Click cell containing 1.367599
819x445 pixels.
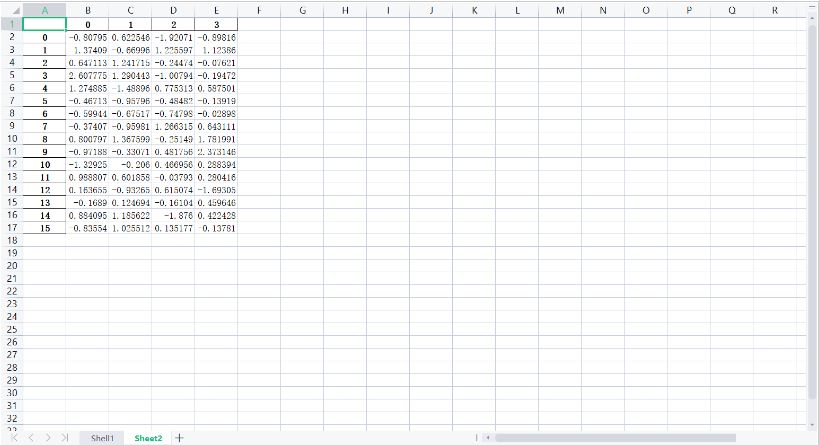coord(130,139)
